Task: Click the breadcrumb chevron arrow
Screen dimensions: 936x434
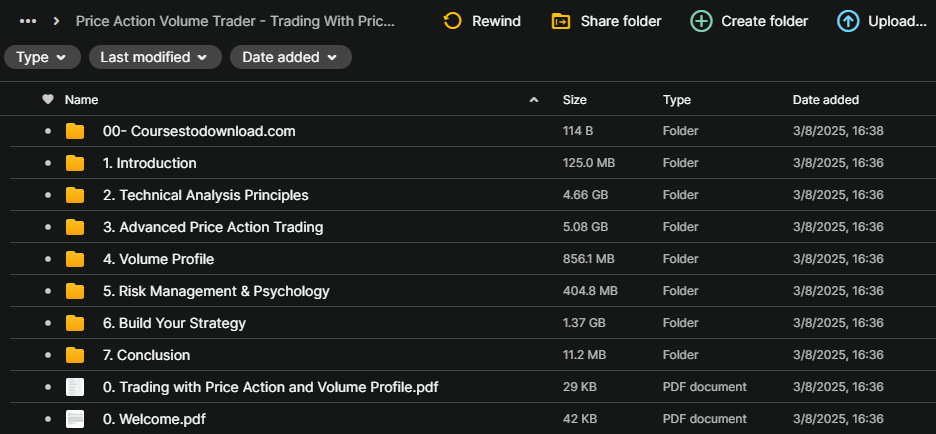Action: click(56, 21)
